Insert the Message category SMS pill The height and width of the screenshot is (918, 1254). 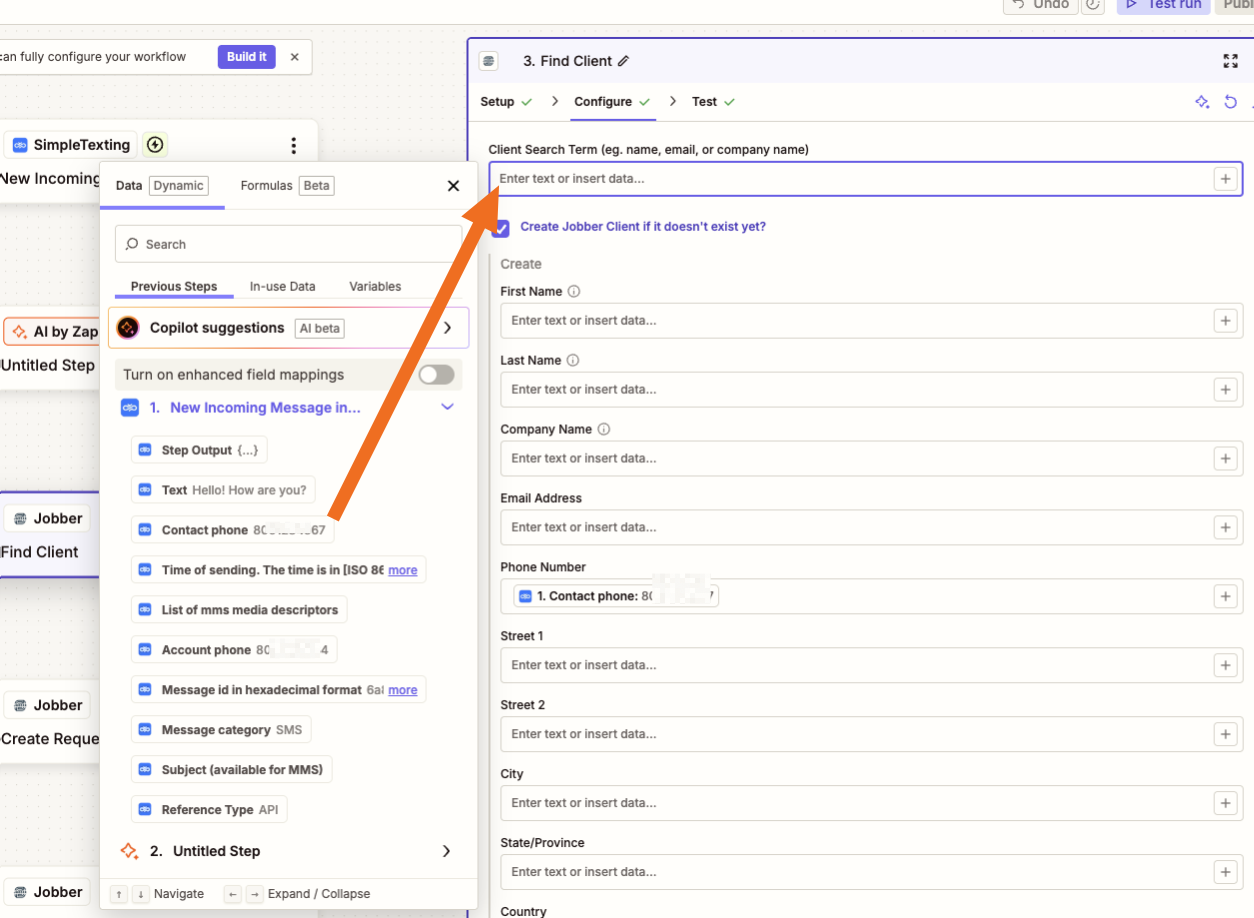221,731
